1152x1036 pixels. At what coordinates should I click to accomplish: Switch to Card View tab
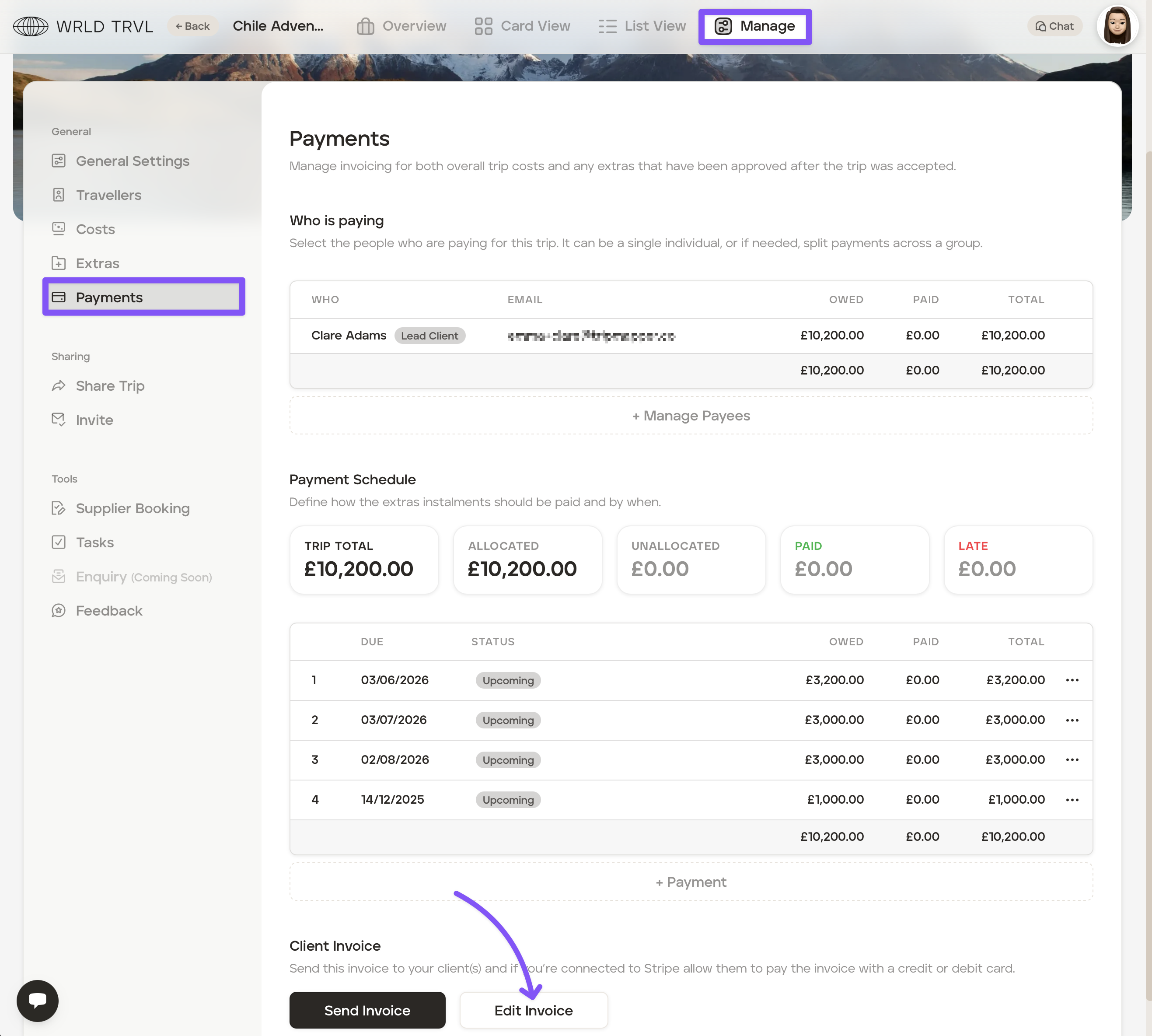click(523, 26)
